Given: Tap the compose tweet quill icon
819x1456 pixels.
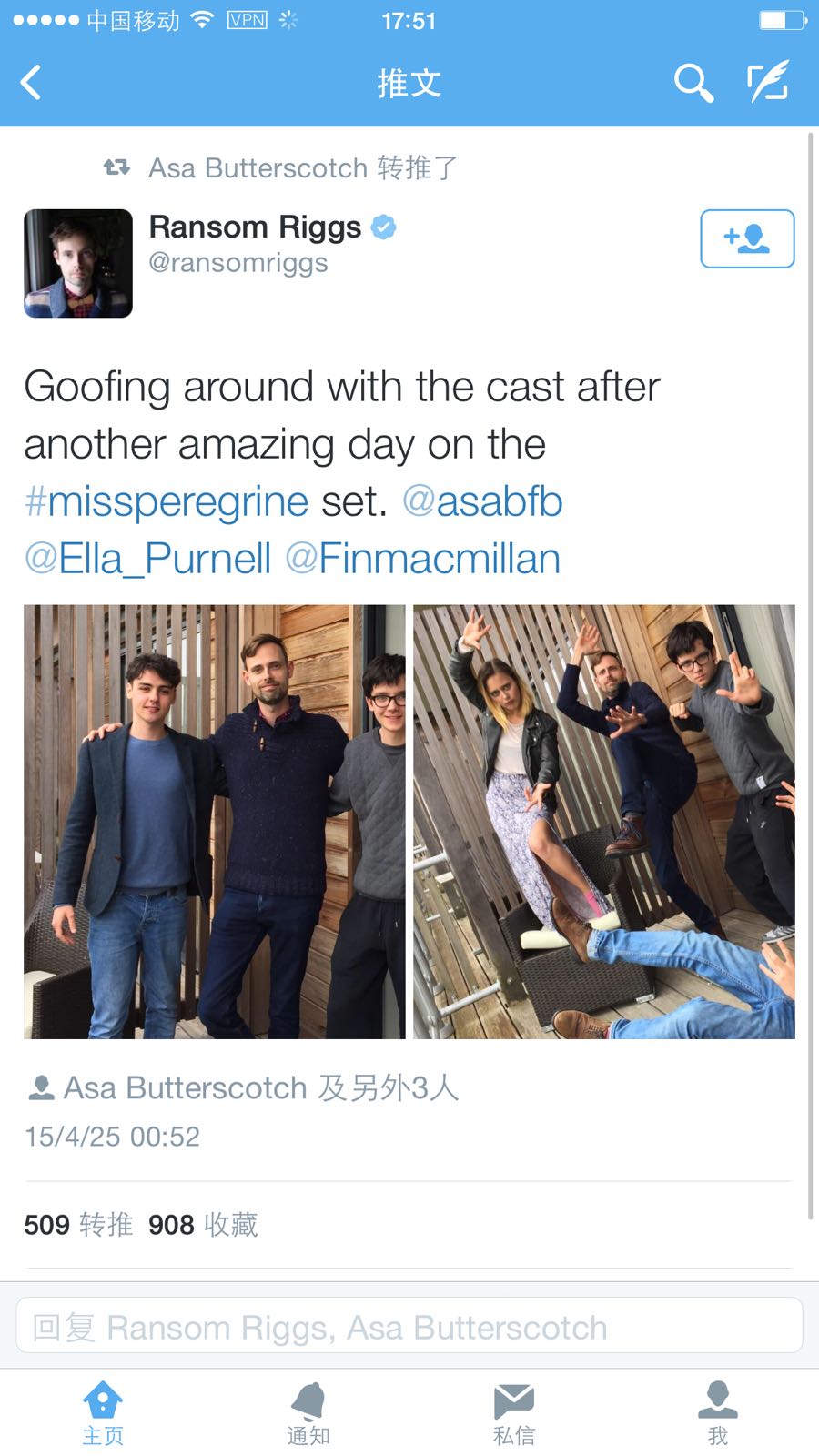Looking at the screenshot, I should tap(768, 83).
